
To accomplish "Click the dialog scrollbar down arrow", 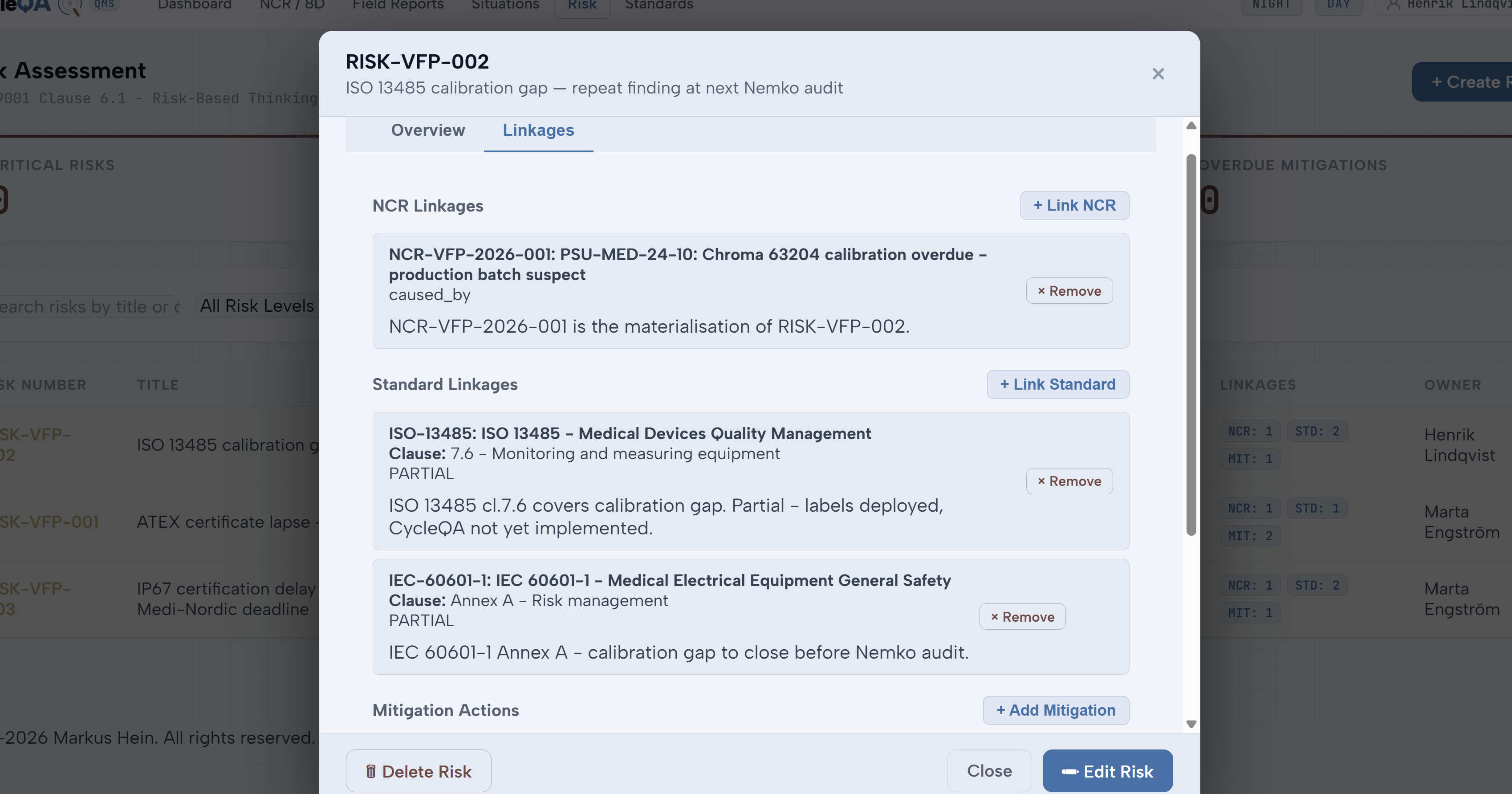I will click(1191, 724).
